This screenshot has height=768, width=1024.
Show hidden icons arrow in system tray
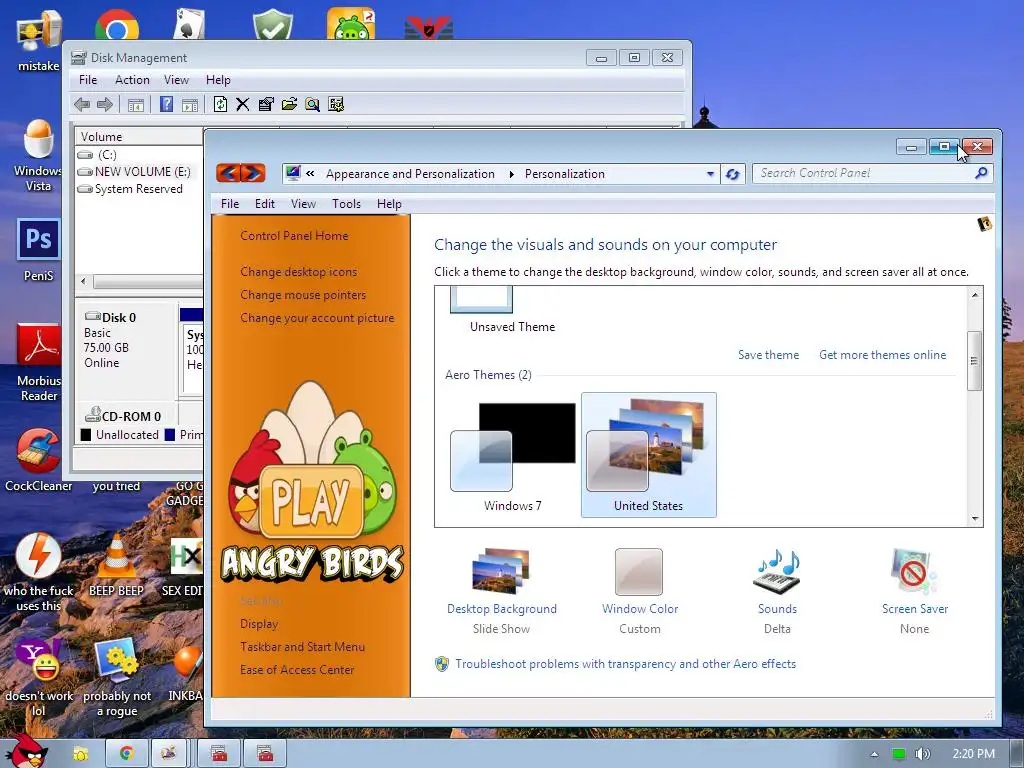tap(874, 754)
